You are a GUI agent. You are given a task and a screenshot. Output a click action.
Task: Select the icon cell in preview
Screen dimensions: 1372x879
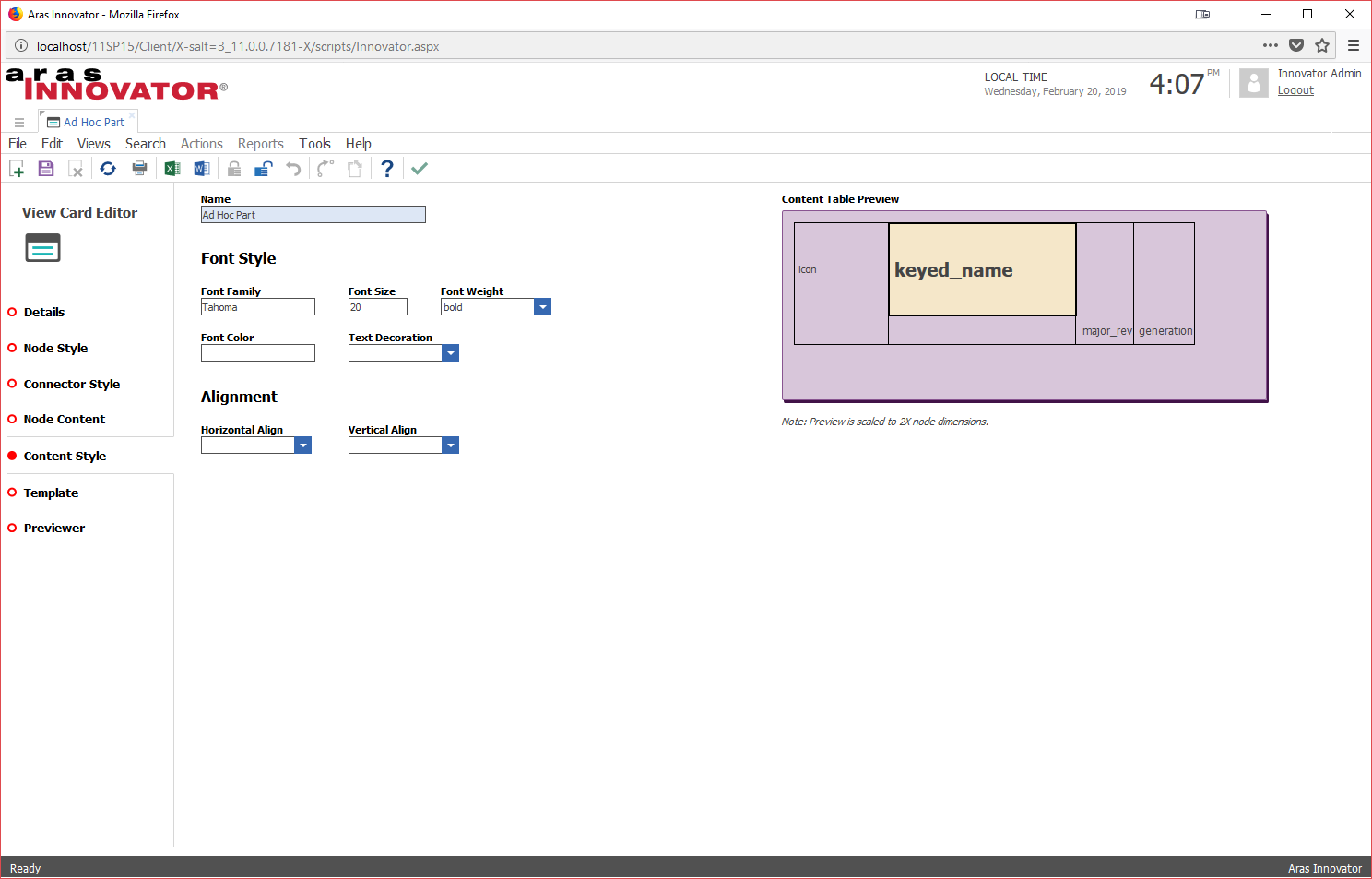click(x=841, y=269)
